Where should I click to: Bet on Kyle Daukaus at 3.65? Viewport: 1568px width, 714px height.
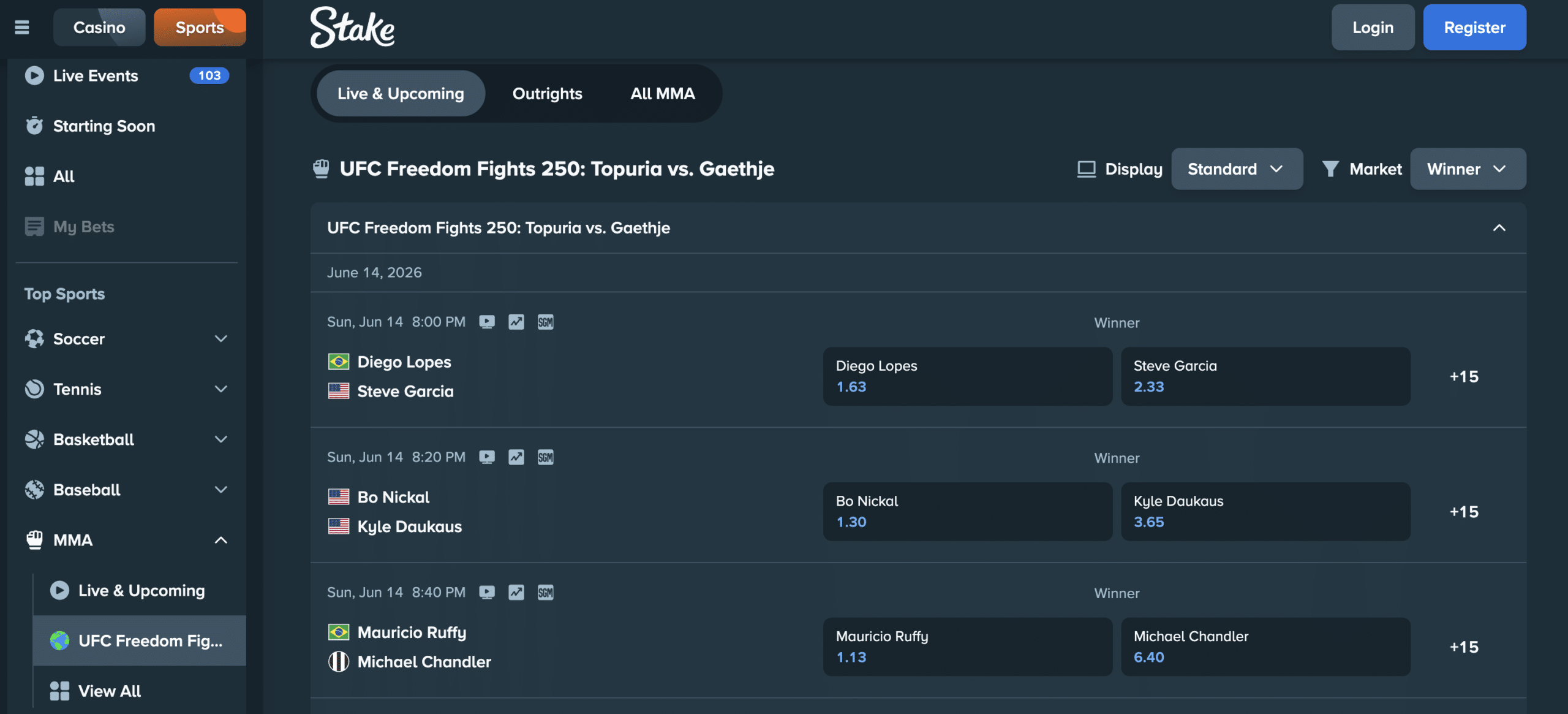(x=1265, y=512)
